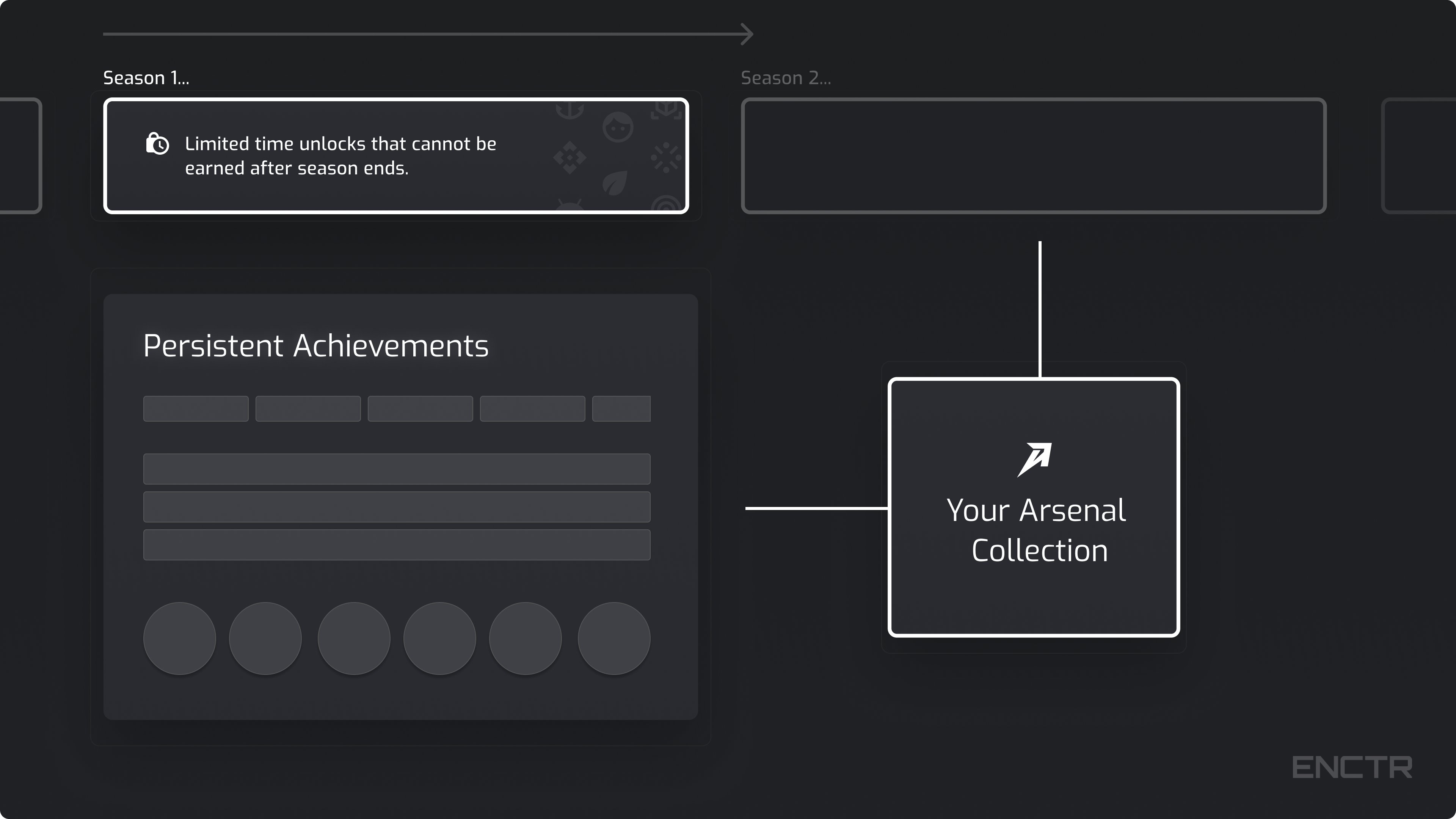Screen dimensions: 1456x819
Task: Click the top achievement row placeholder
Action: (397, 469)
